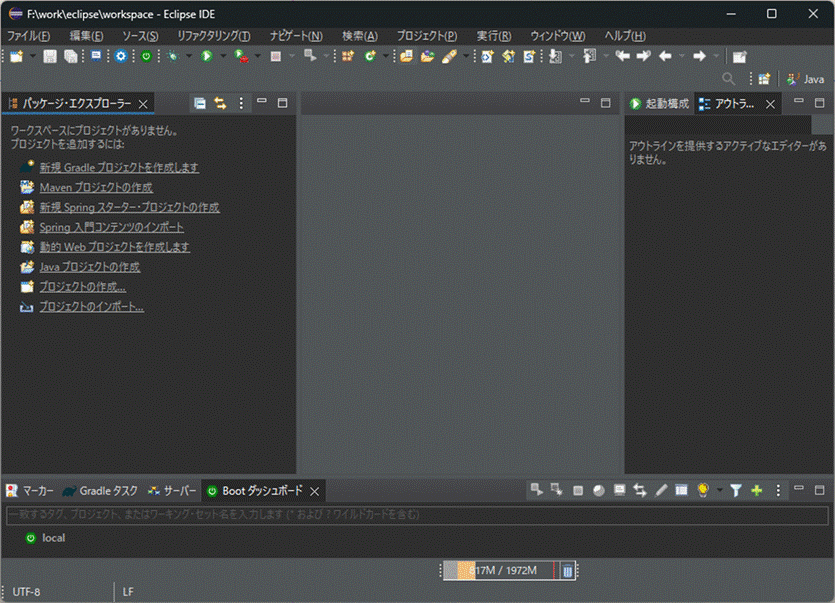
Task: Expand the Debug dropdown arrow
Action: 189,56
